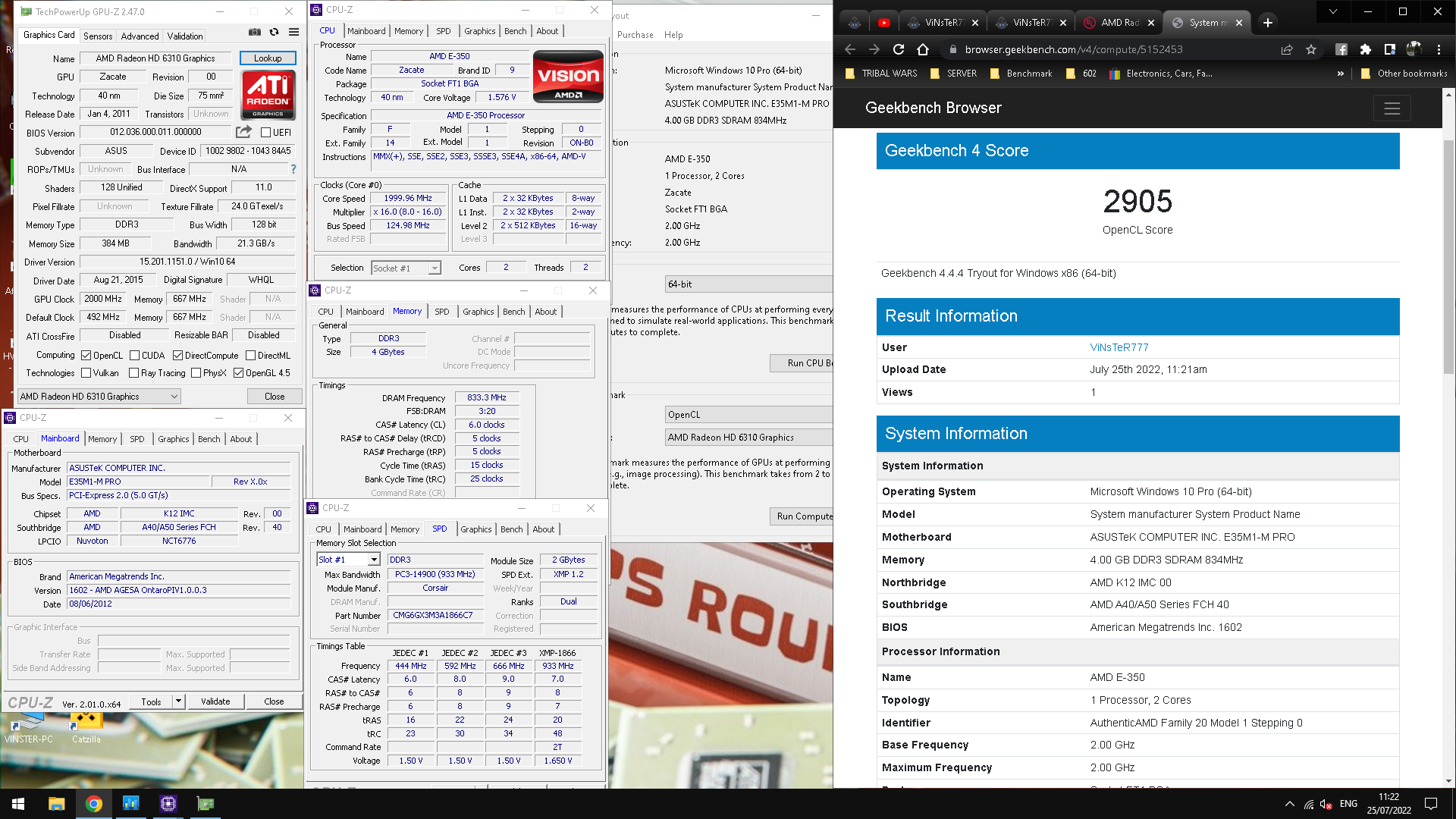The width and height of the screenshot is (1456, 819).
Task: Click the Lookup button in GPU-Z
Action: (268, 58)
